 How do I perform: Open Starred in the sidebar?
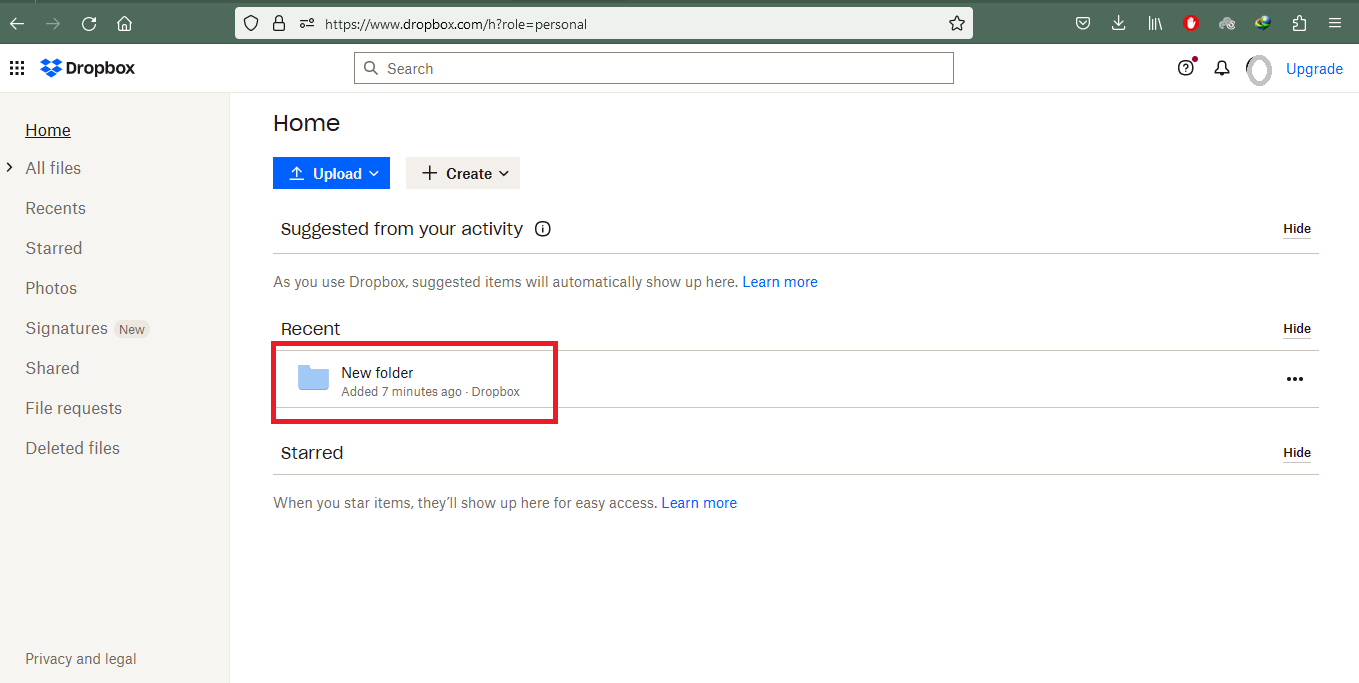click(x=54, y=248)
